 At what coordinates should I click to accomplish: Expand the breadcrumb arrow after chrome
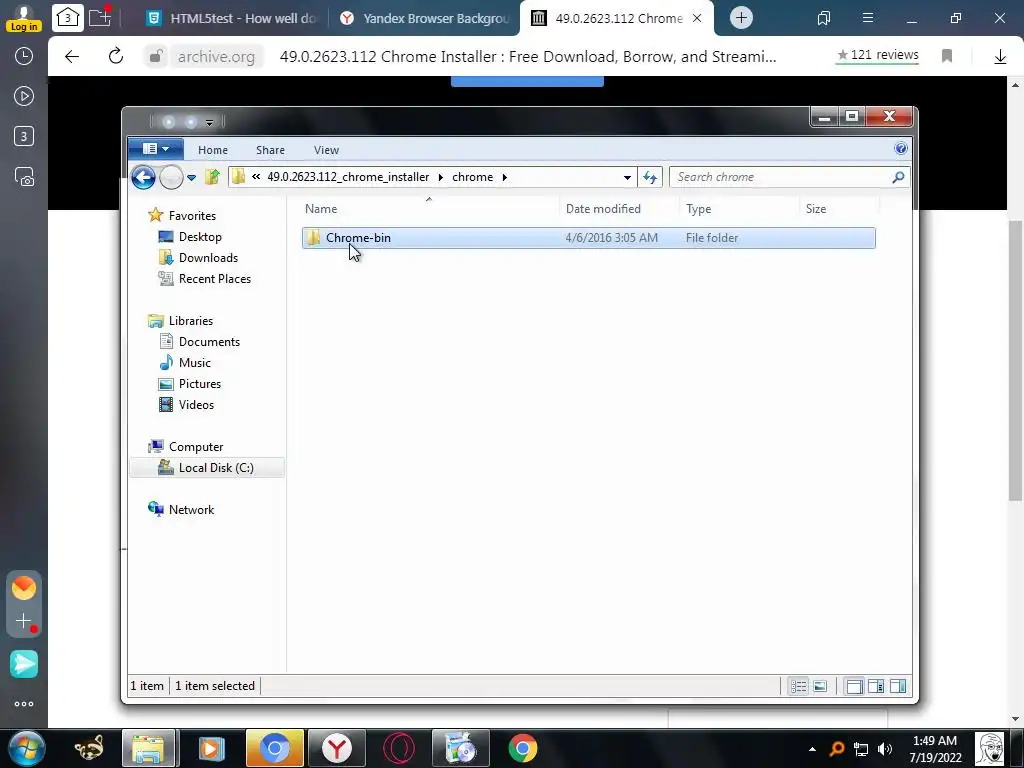(x=505, y=177)
